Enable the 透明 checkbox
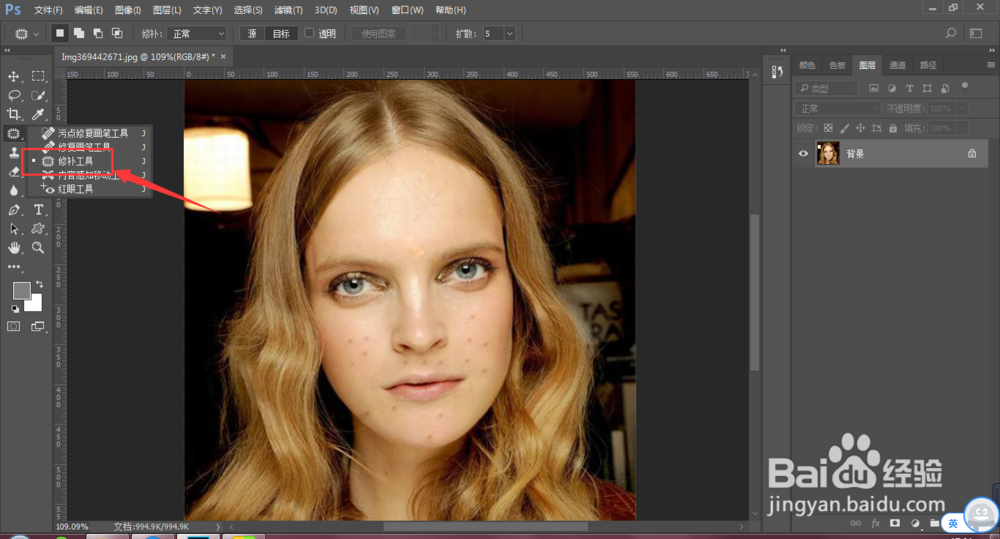The image size is (1000, 539). click(309, 33)
